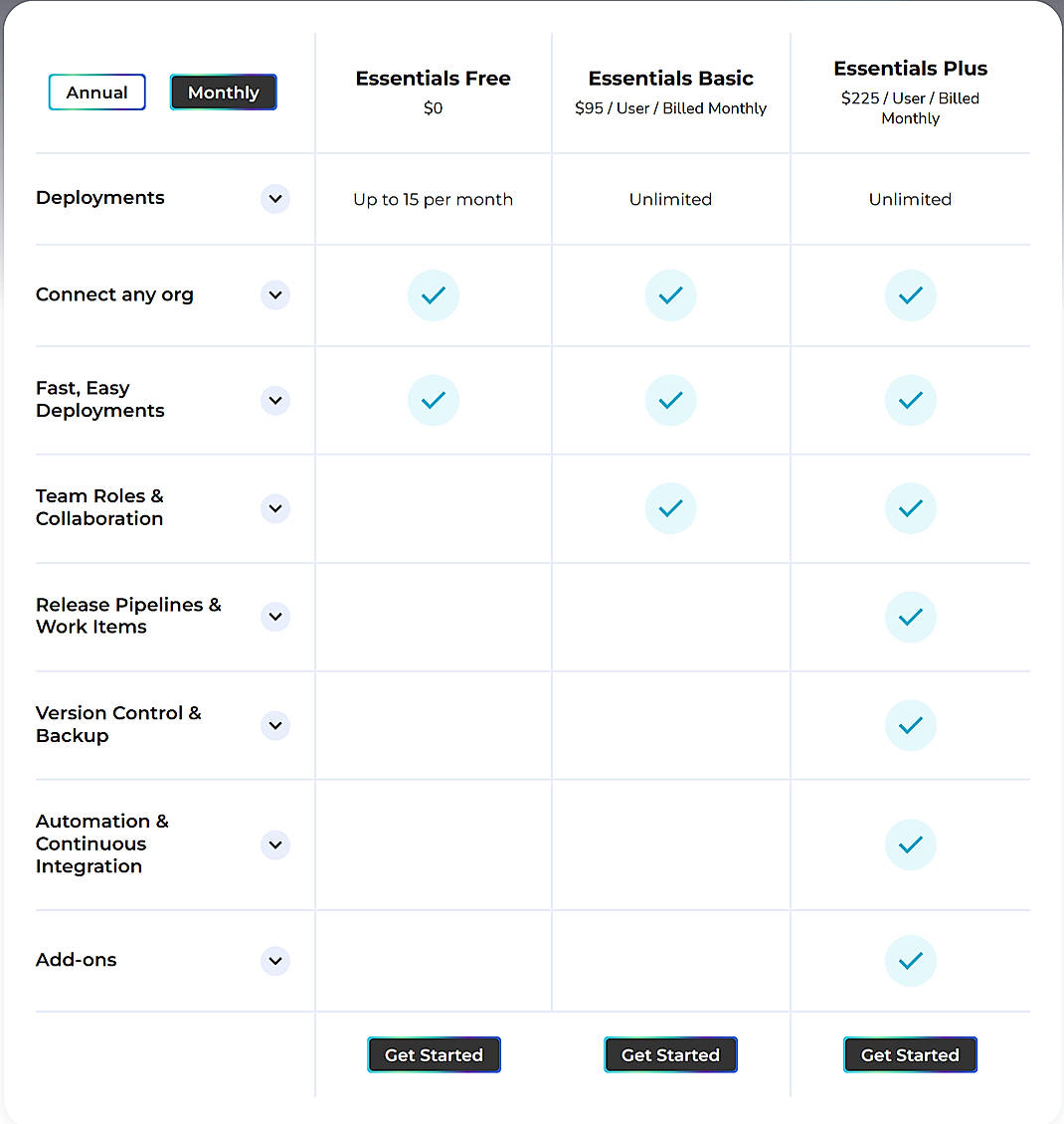Switch billing to Annual
This screenshot has width=1064, height=1124.
[x=96, y=92]
